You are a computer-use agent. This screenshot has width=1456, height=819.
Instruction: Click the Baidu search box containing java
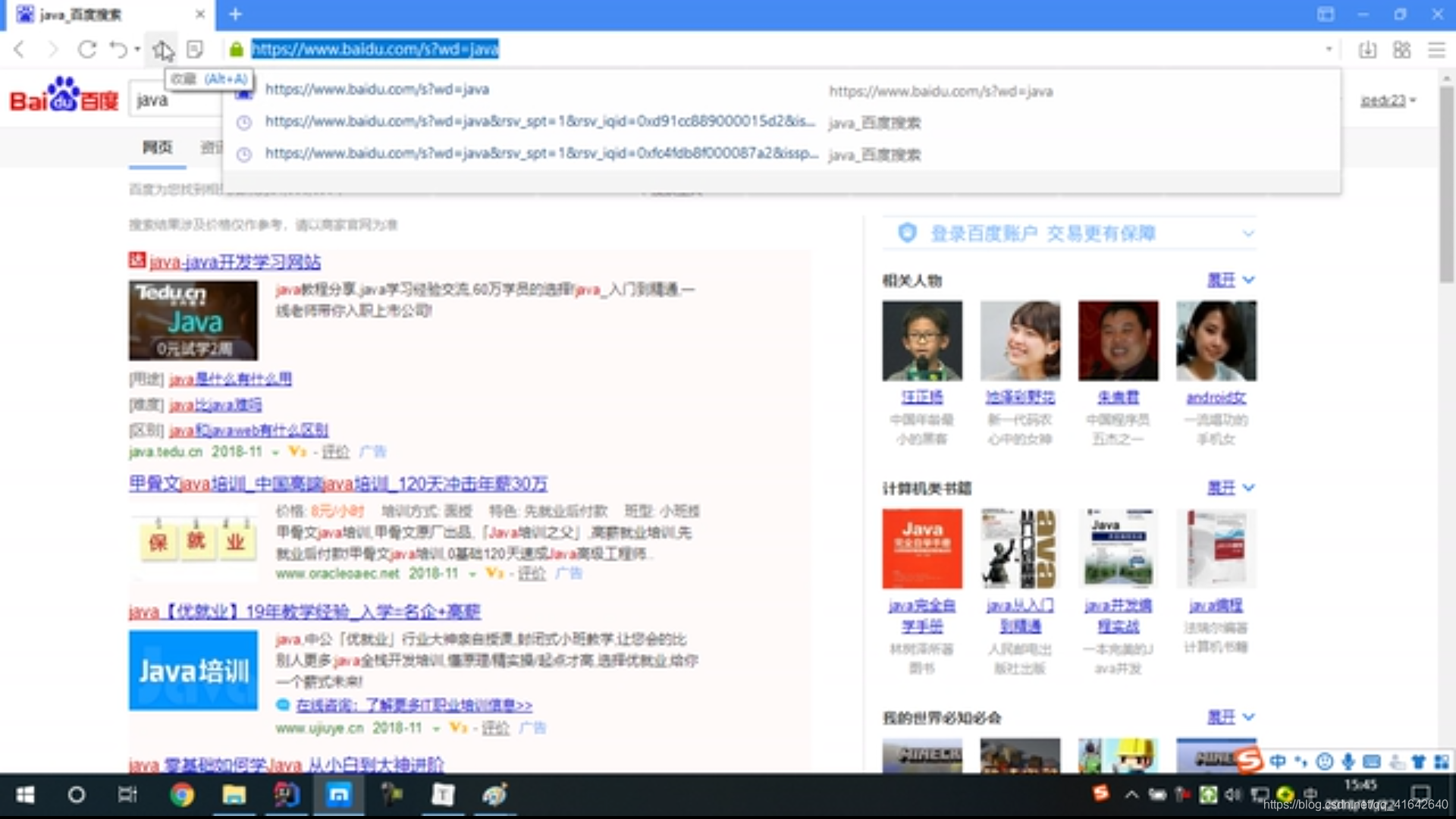click(x=174, y=100)
